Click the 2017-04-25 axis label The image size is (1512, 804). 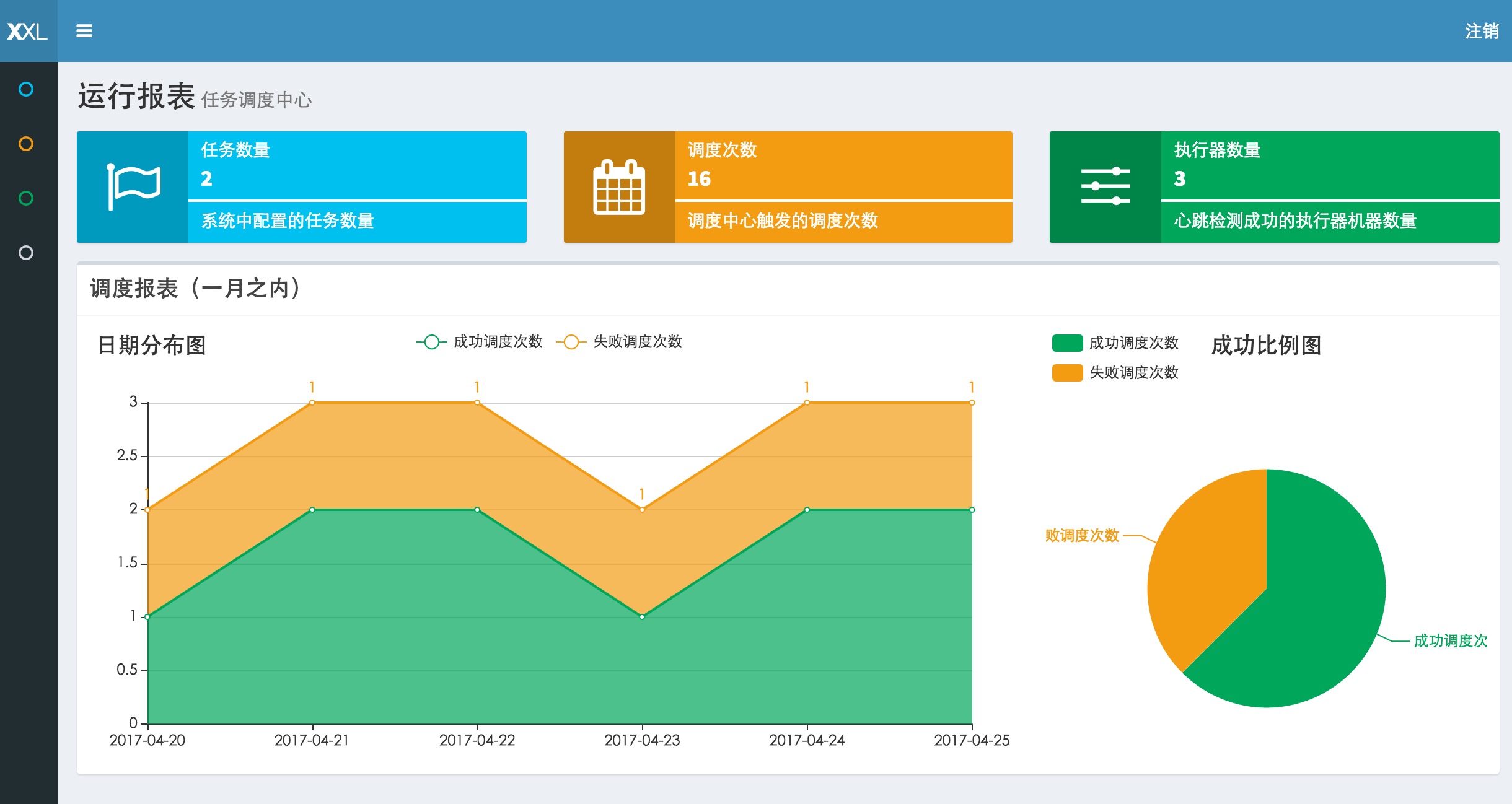tap(972, 740)
